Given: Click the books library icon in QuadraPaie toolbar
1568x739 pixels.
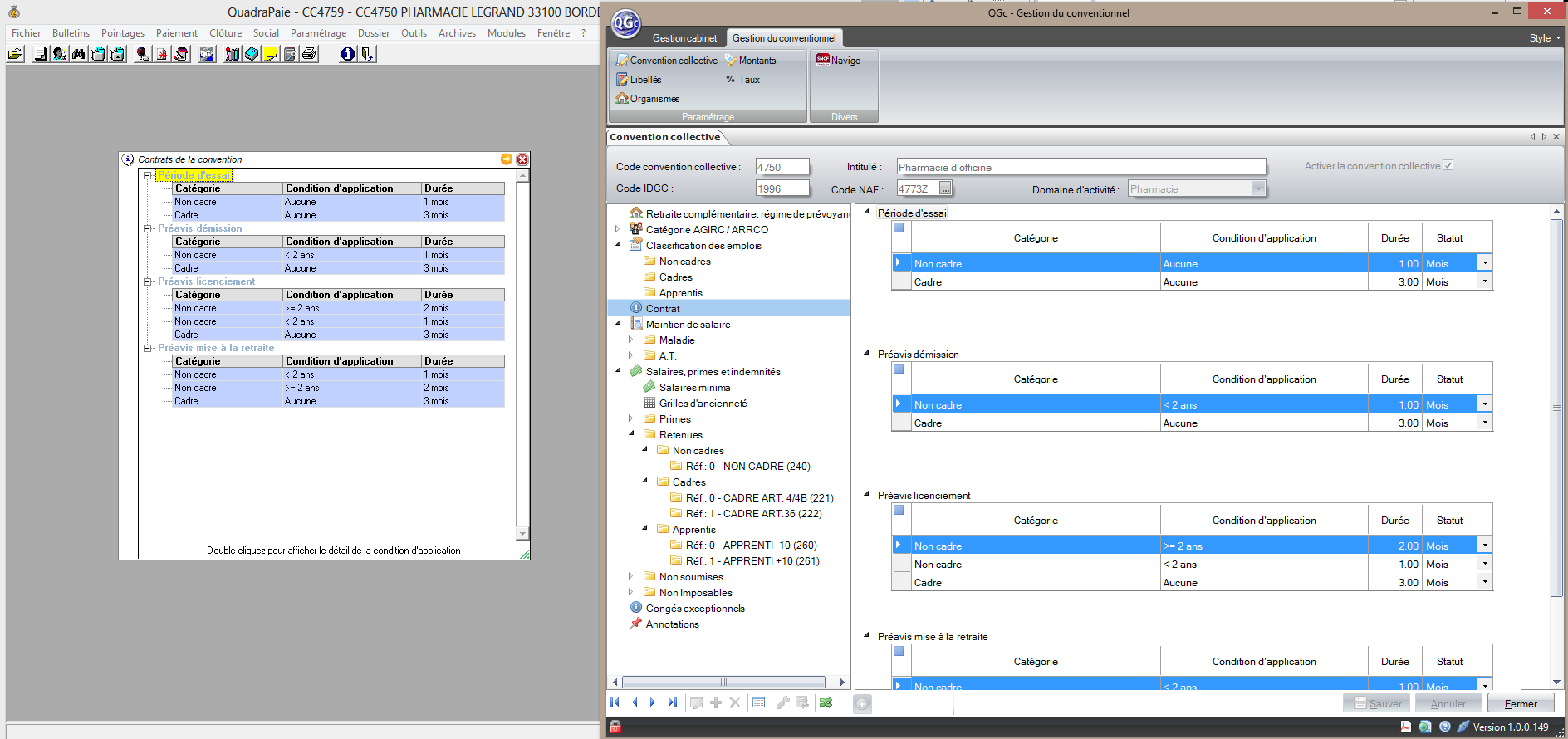Looking at the screenshot, I should 233,54.
